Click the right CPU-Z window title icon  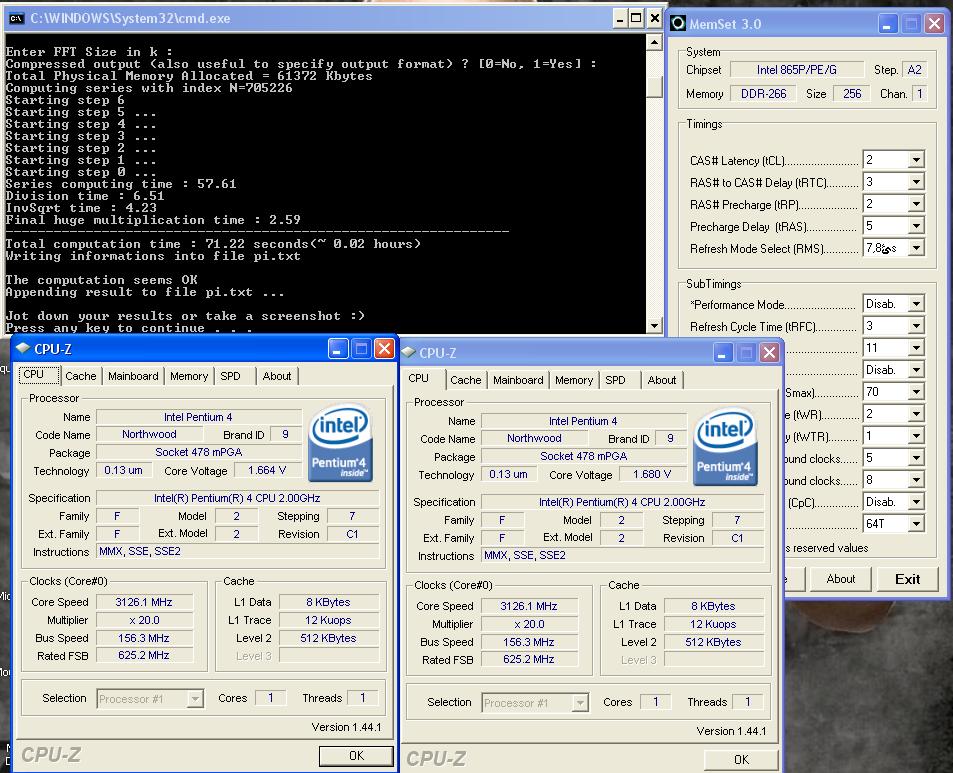[x=408, y=352]
